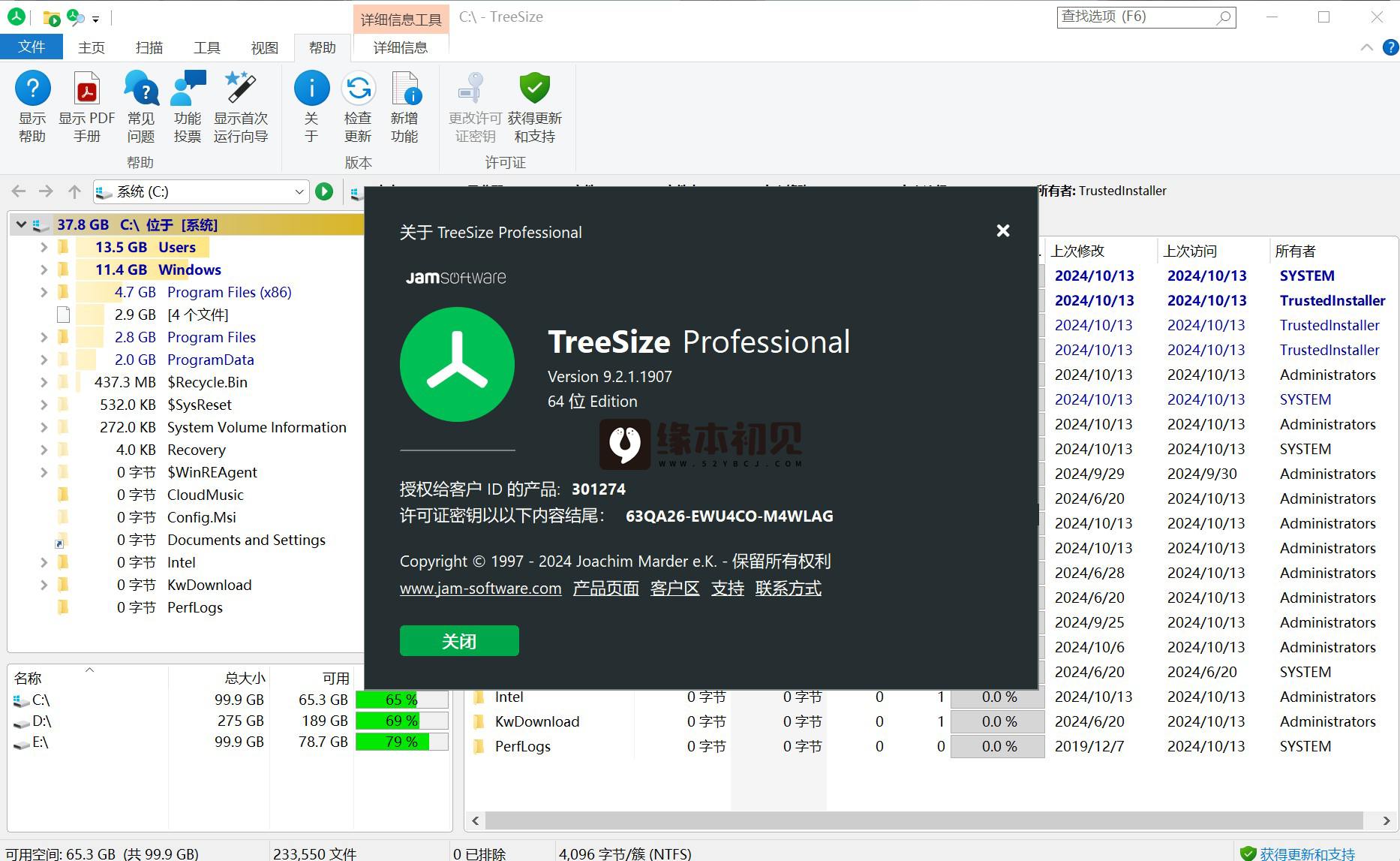Open the quick access toolbar customize dropdown
The height and width of the screenshot is (861, 1400).
(x=95, y=18)
